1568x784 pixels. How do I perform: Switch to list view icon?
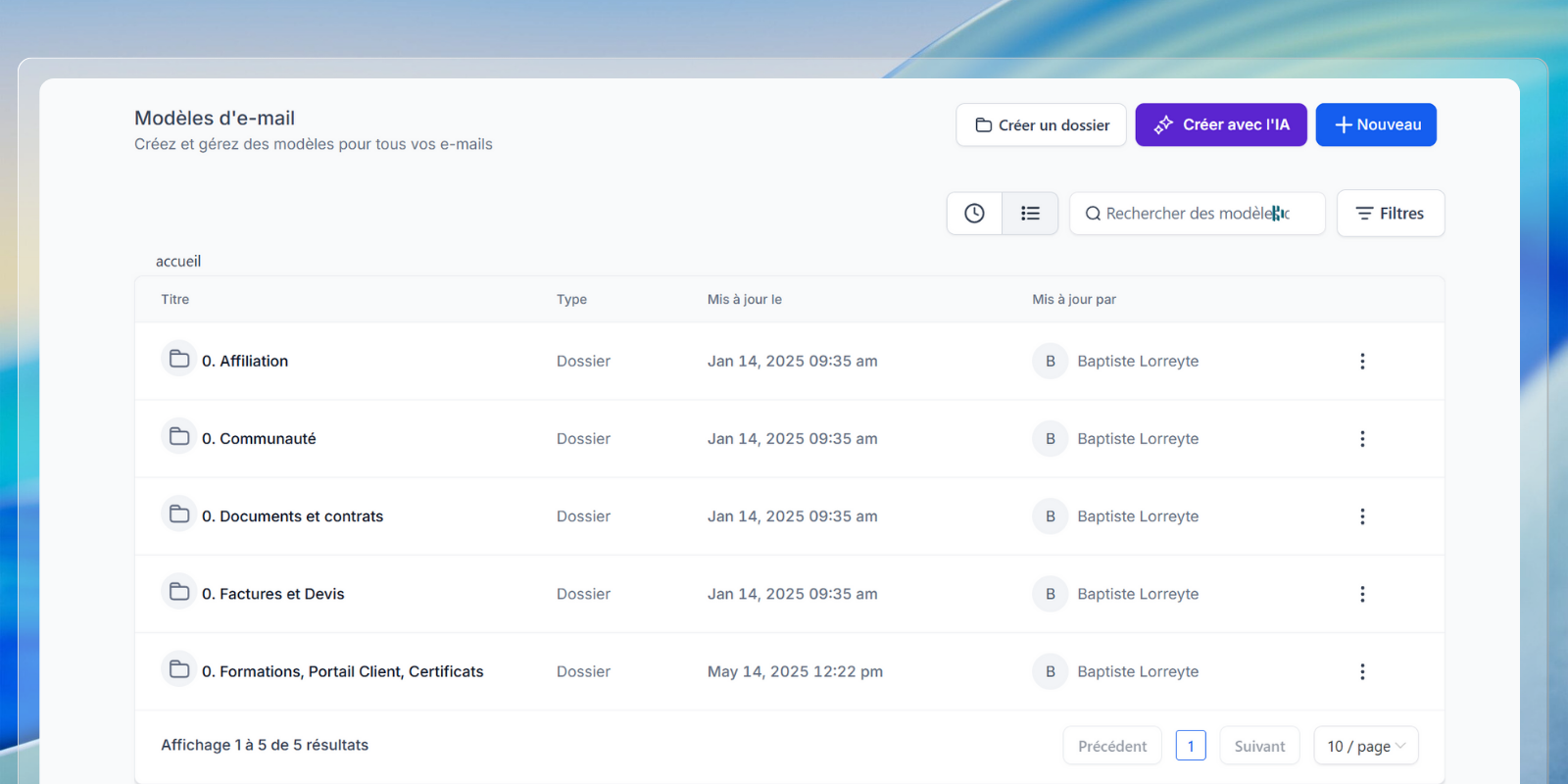(1030, 213)
